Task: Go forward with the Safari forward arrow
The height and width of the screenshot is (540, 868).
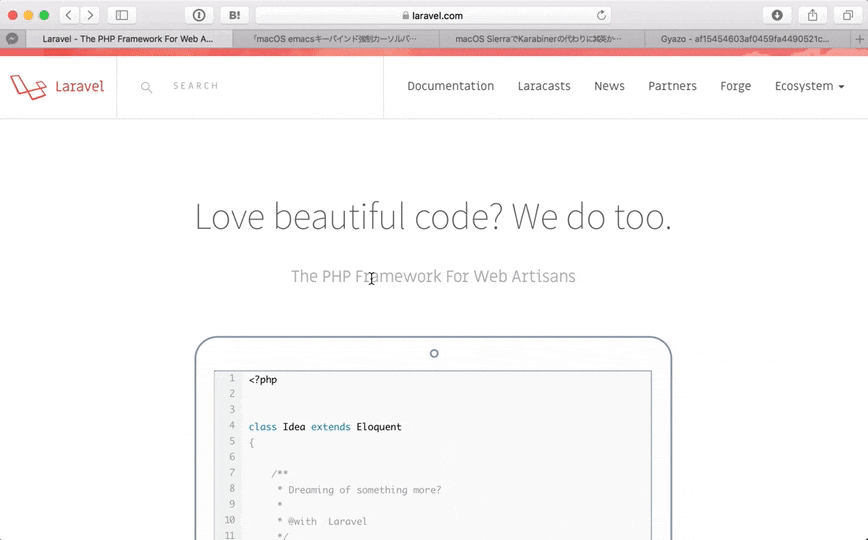Action: click(x=90, y=16)
